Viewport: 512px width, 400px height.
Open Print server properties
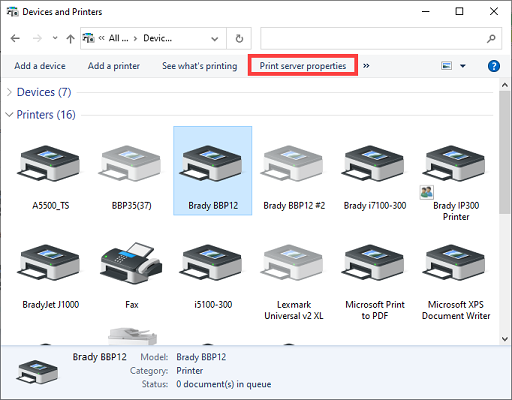coord(303,66)
